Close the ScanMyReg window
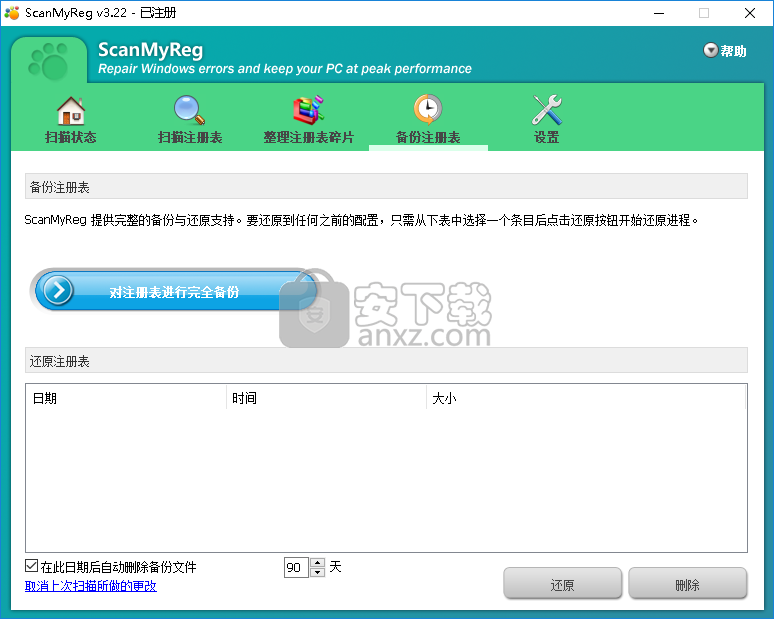 [750, 13]
